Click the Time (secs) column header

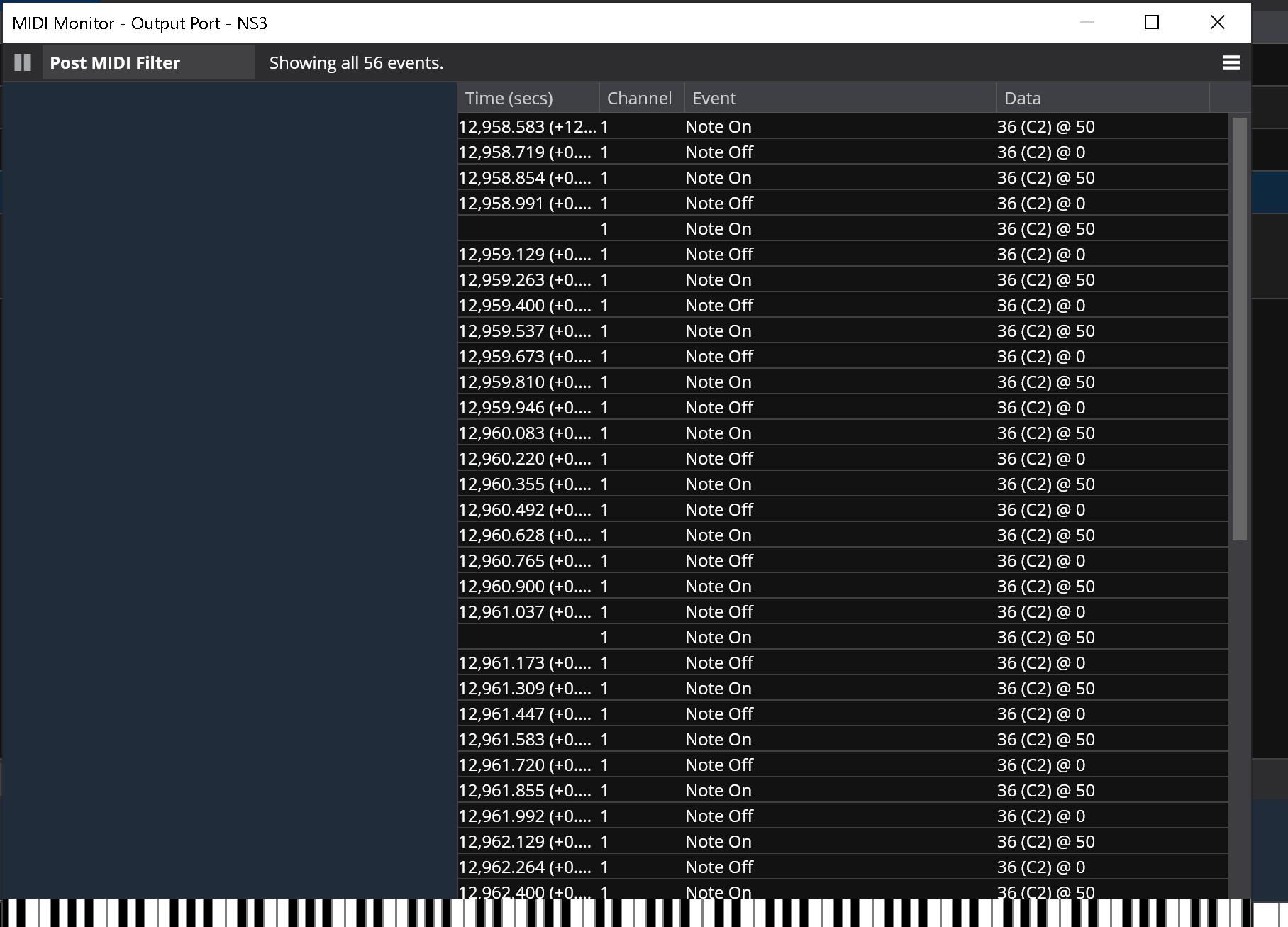[x=528, y=98]
